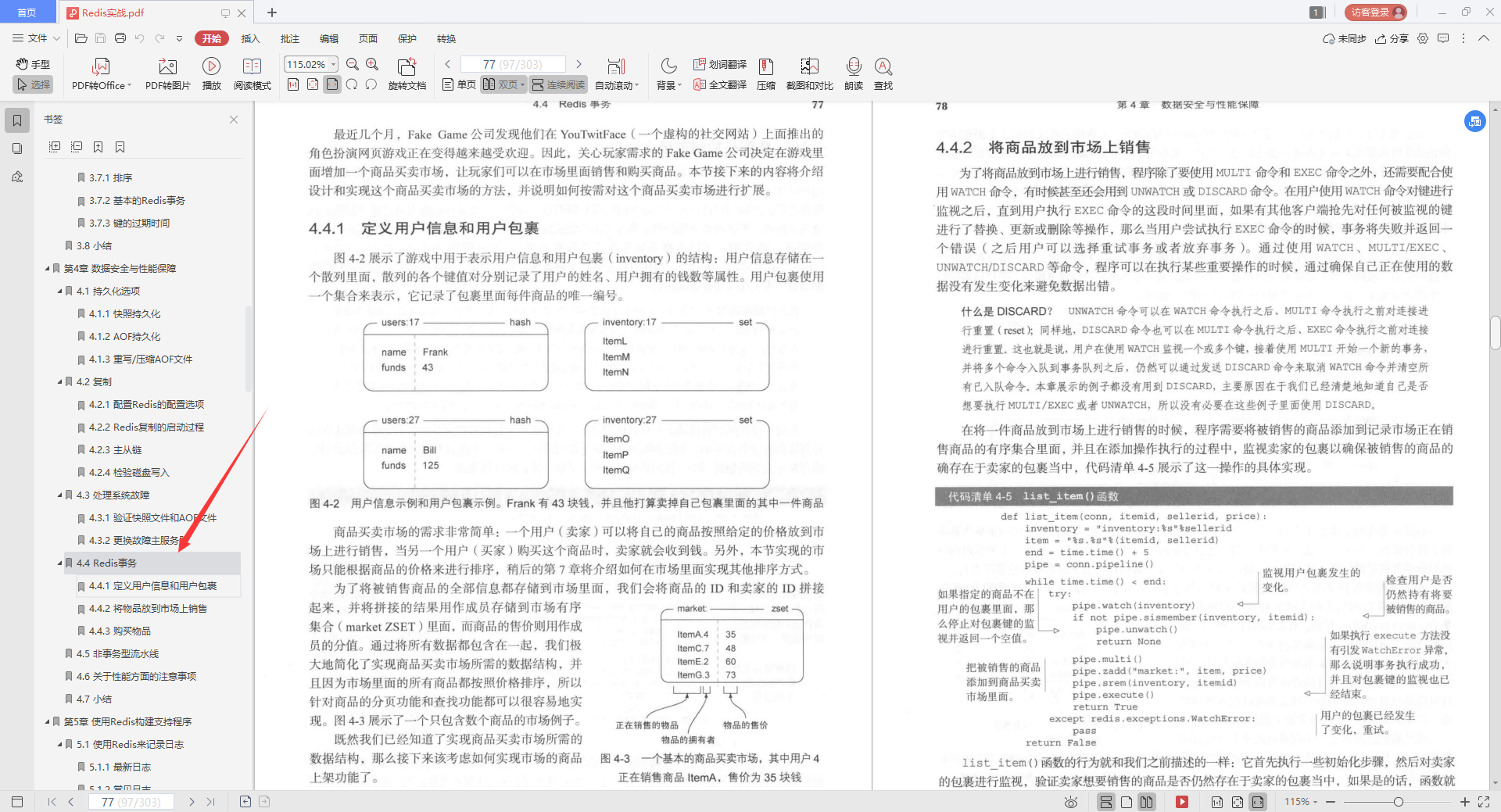Viewport: 1501px width, 812px height.
Task: Enter 阅读模式 reading mode
Action: tap(252, 74)
